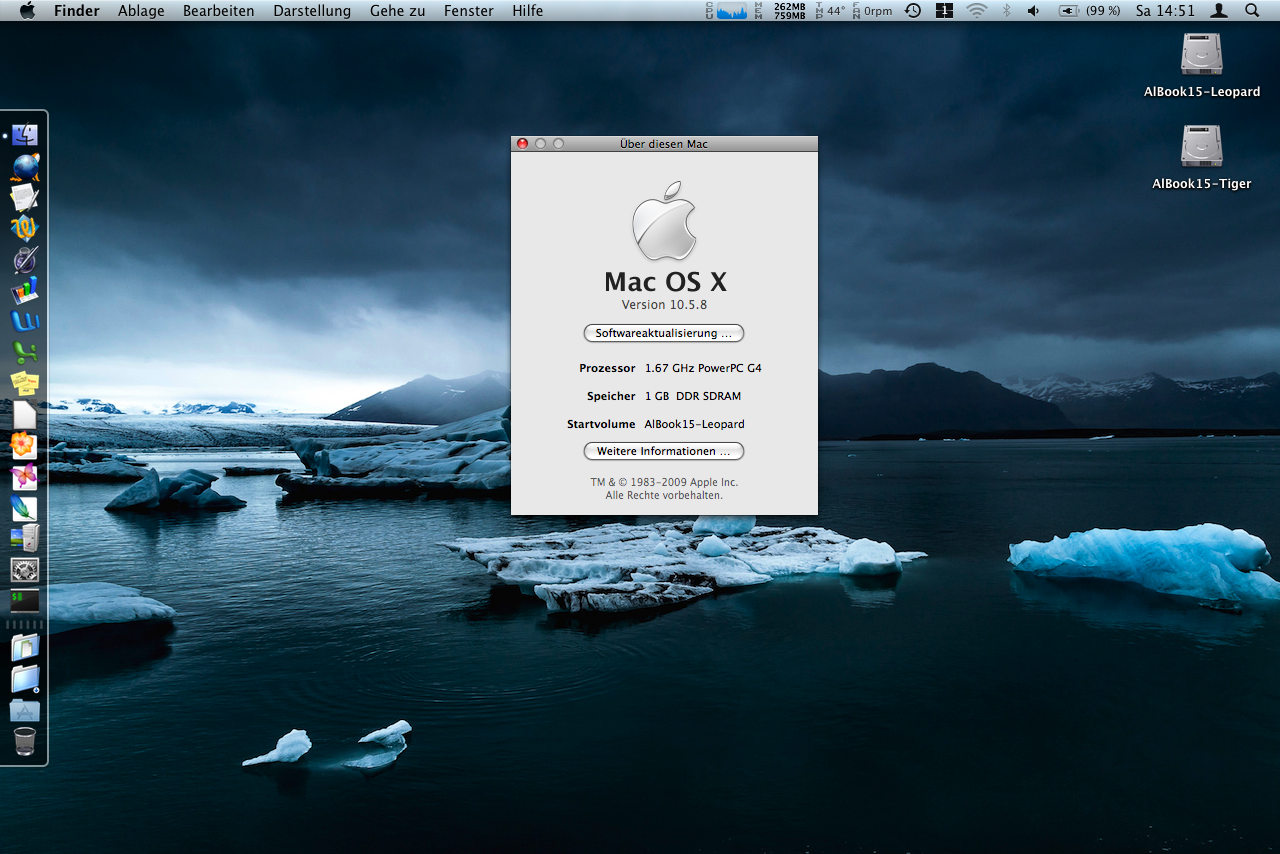Open the Ablage menu
The width and height of the screenshot is (1280, 854).
click(141, 11)
